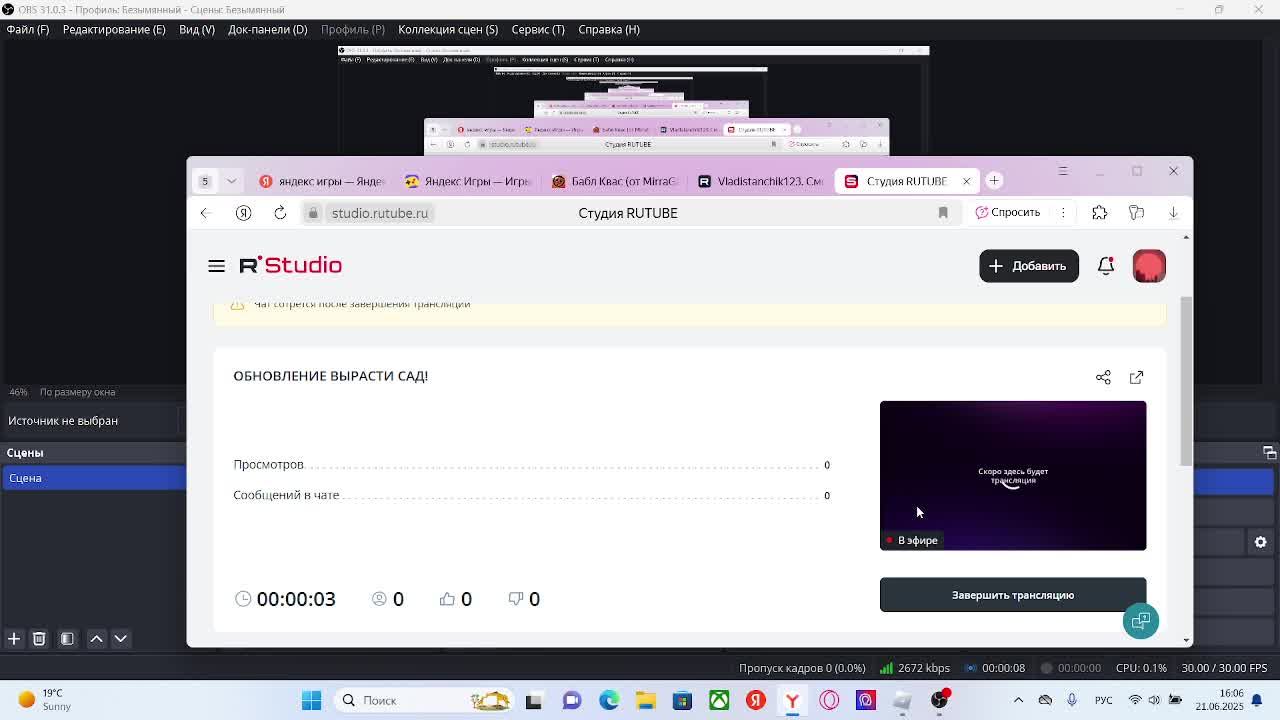The height and width of the screenshot is (720, 1280).
Task: Switch to Бабл Квас browser tab
Action: pos(615,181)
